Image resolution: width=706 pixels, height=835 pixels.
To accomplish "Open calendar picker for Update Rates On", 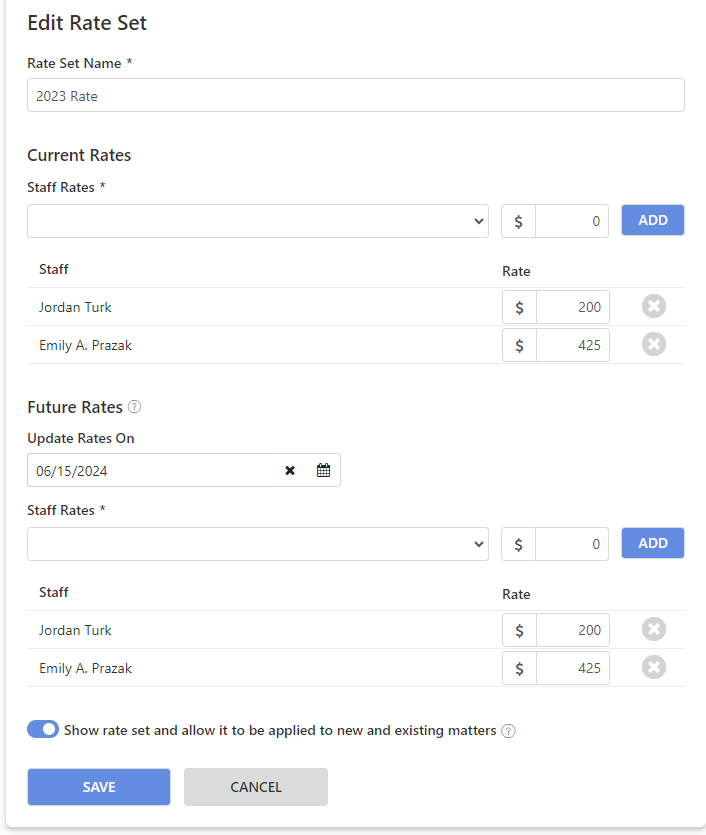I will tap(323, 470).
